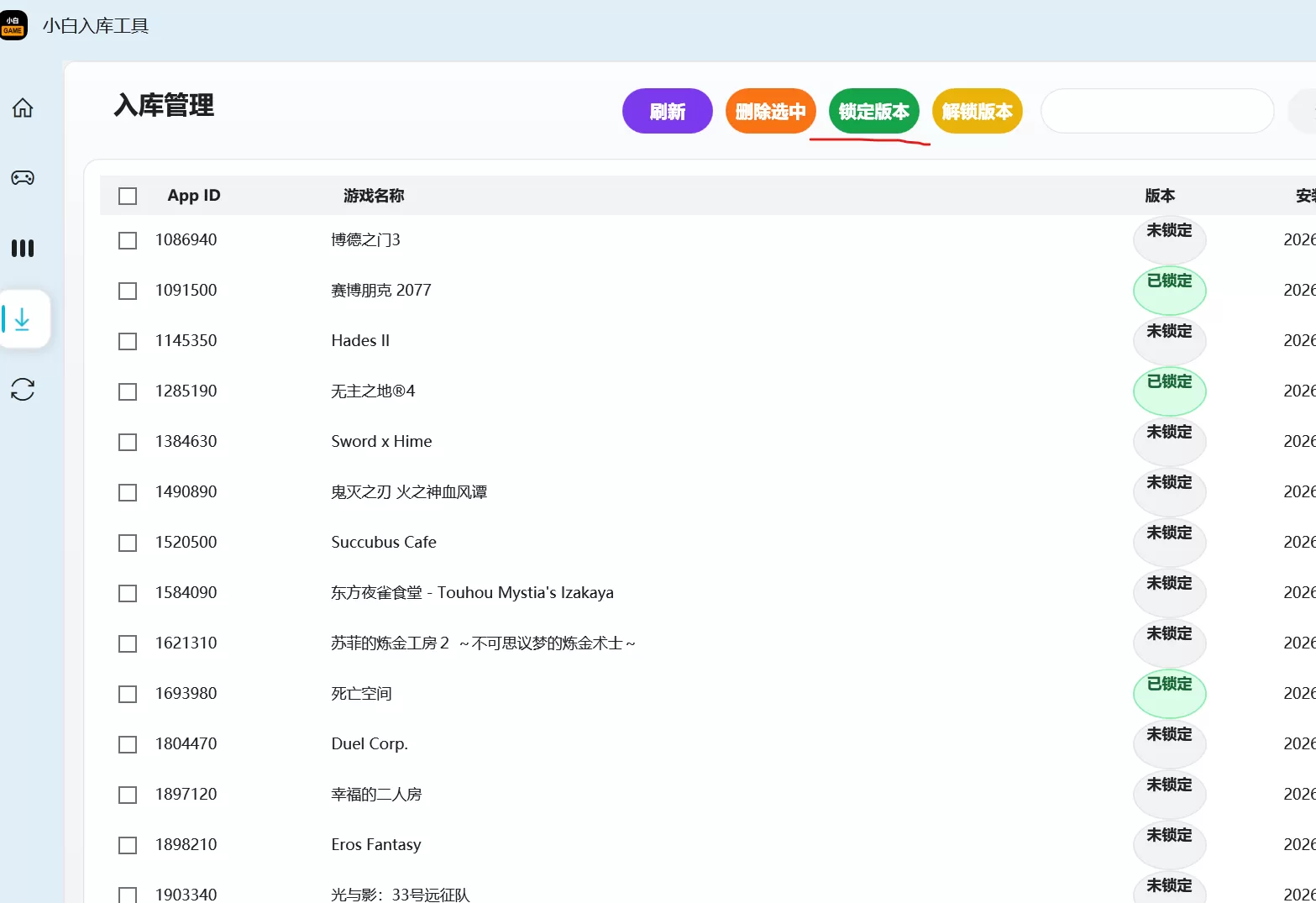Screen dimensions: 1316x903
Task: Check the checkbox for 无主之地®4
Action: coord(127,391)
